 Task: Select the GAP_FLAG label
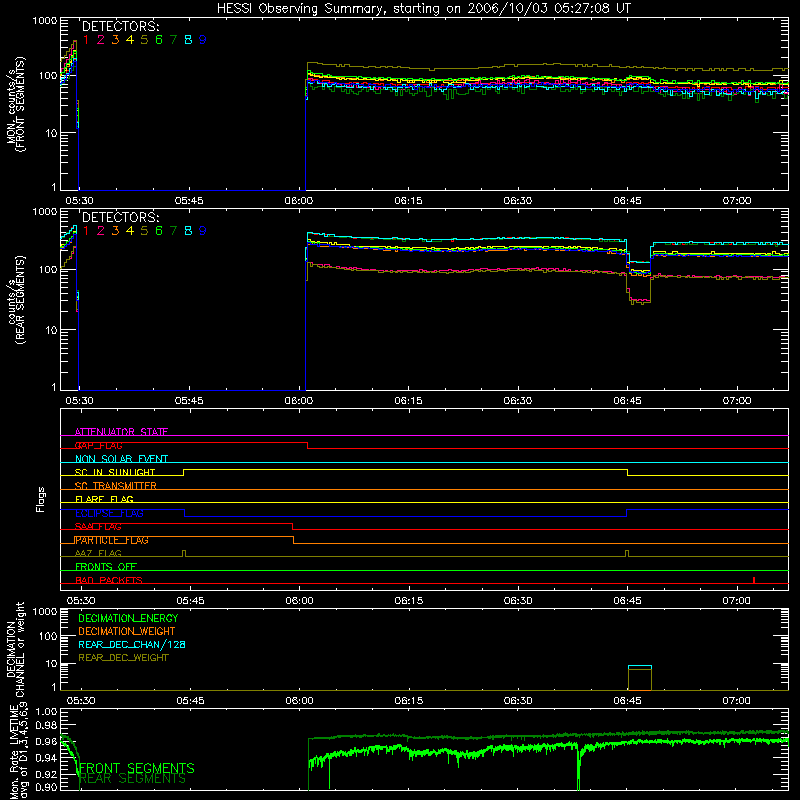[x=98, y=445]
